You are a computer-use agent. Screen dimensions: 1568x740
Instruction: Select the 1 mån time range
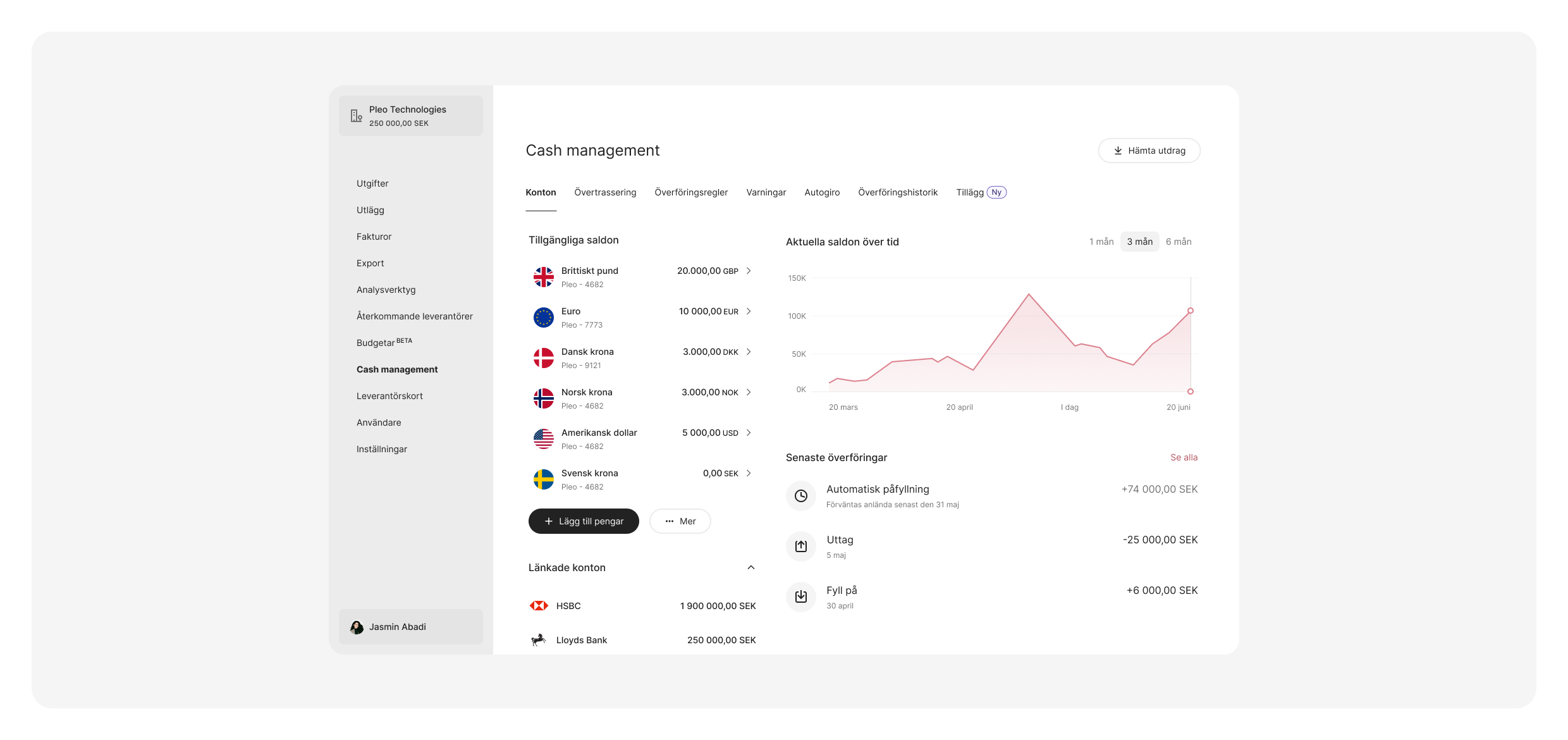pos(1101,242)
